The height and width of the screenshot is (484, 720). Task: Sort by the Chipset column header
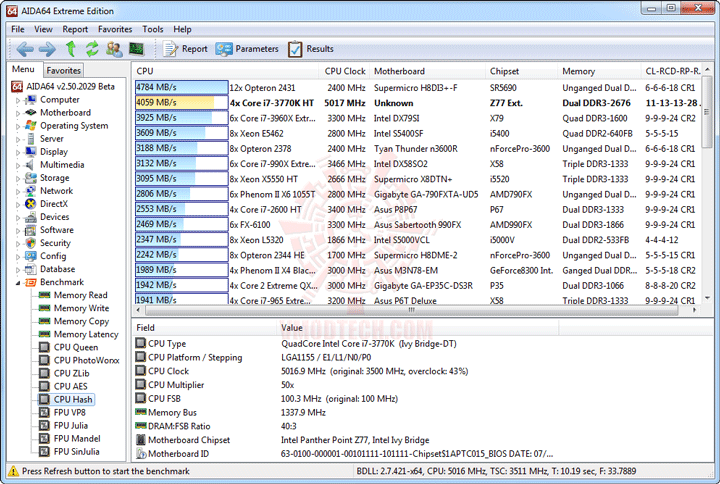522,71
